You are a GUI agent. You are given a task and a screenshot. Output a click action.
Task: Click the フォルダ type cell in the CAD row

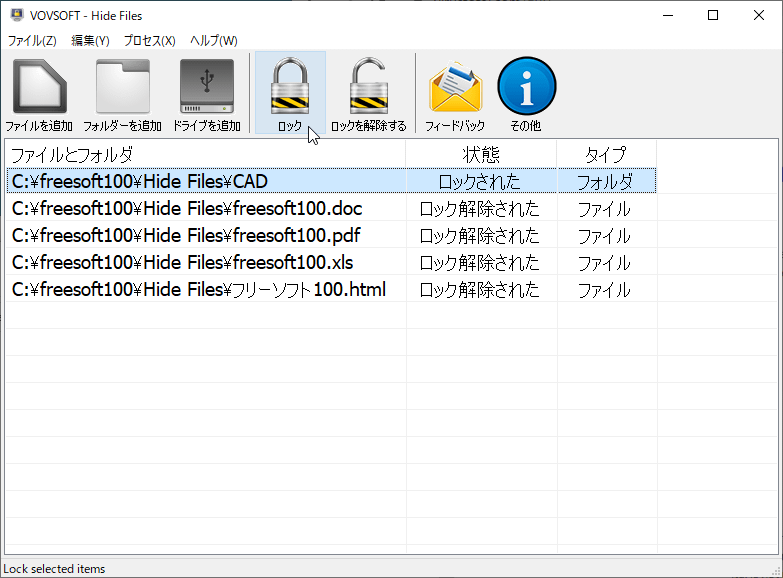pos(605,181)
